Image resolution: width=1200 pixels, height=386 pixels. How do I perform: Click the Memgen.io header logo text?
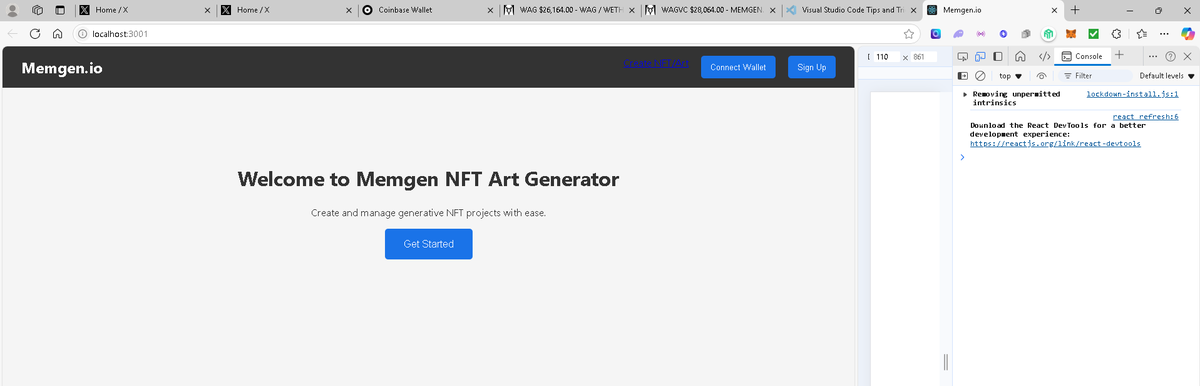pyautogui.click(x=62, y=69)
